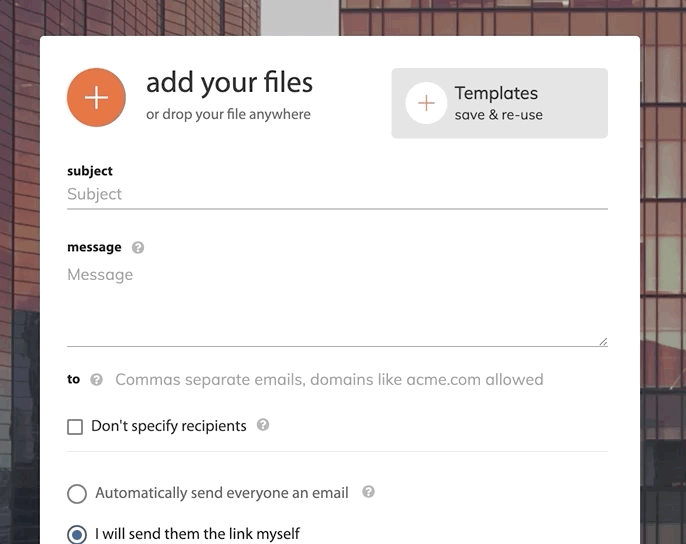Click the 'add your files' heading
Image resolution: width=686 pixels, height=544 pixels.
(x=229, y=83)
